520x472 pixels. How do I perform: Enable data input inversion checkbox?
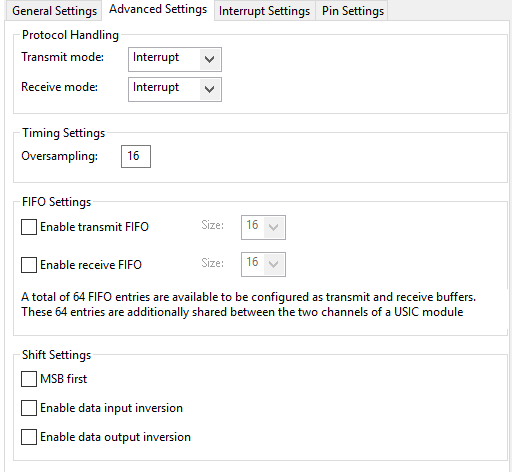(x=29, y=408)
